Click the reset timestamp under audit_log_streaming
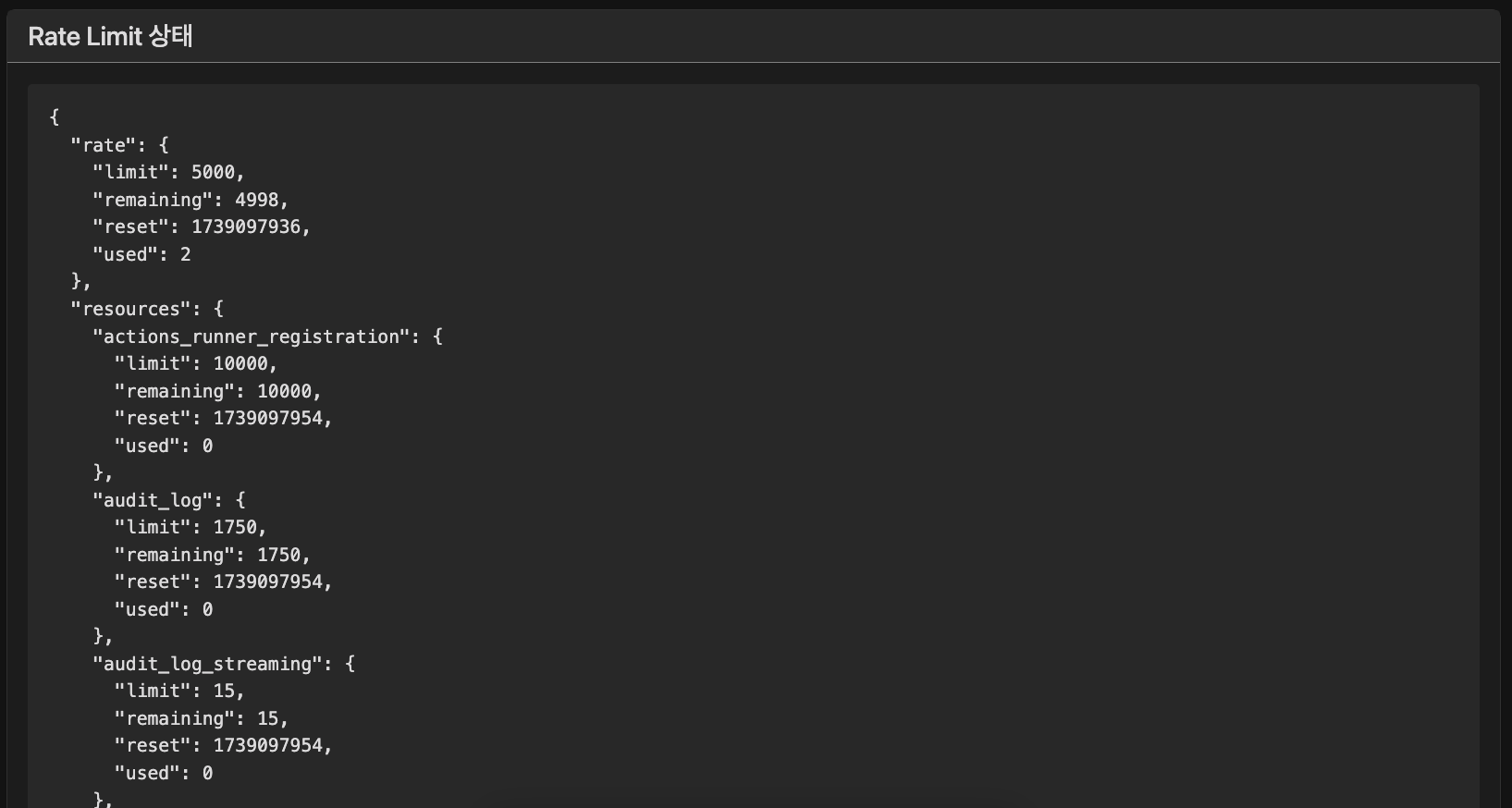 271,745
